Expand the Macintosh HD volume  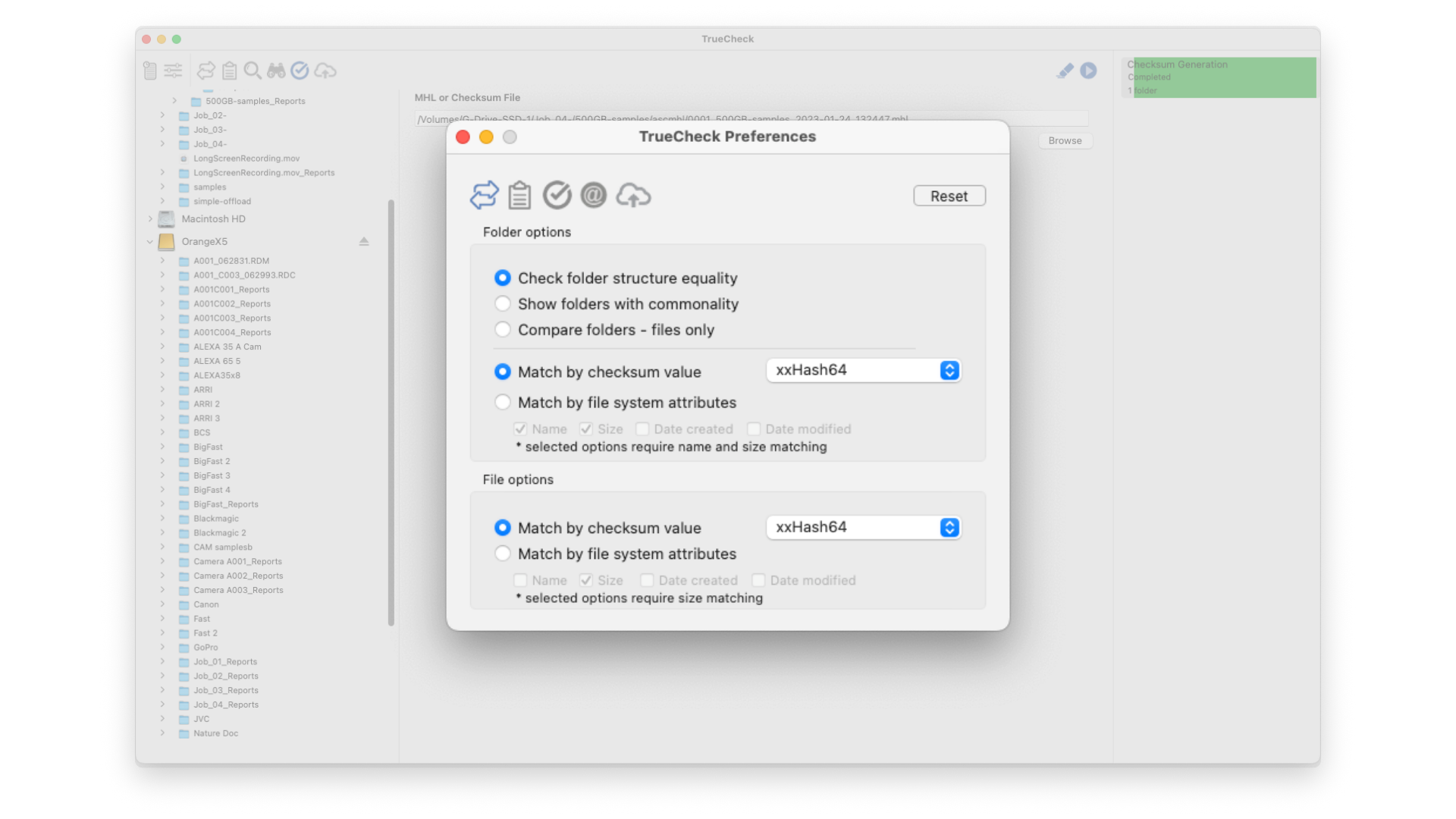150,219
